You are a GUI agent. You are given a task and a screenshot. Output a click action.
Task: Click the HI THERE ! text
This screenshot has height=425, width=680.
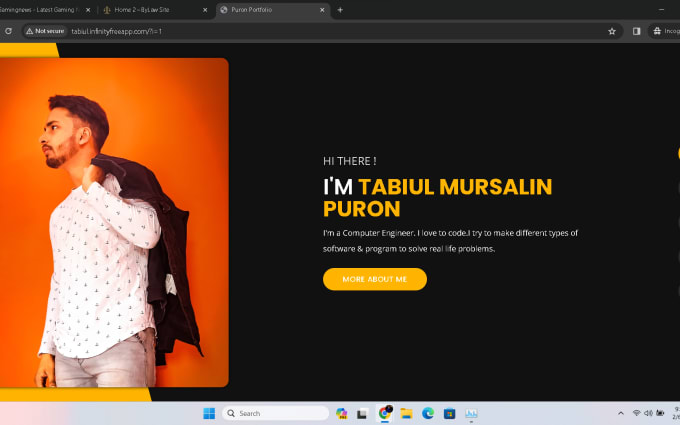(350, 161)
